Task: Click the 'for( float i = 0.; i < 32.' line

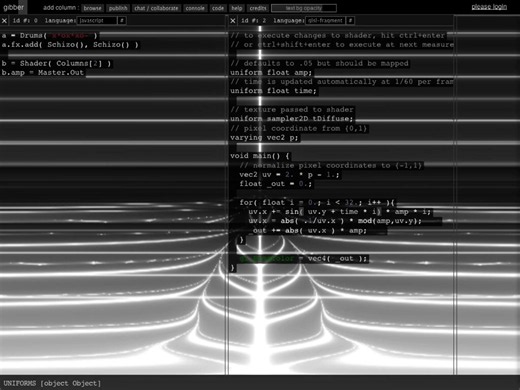Action: (x=317, y=202)
